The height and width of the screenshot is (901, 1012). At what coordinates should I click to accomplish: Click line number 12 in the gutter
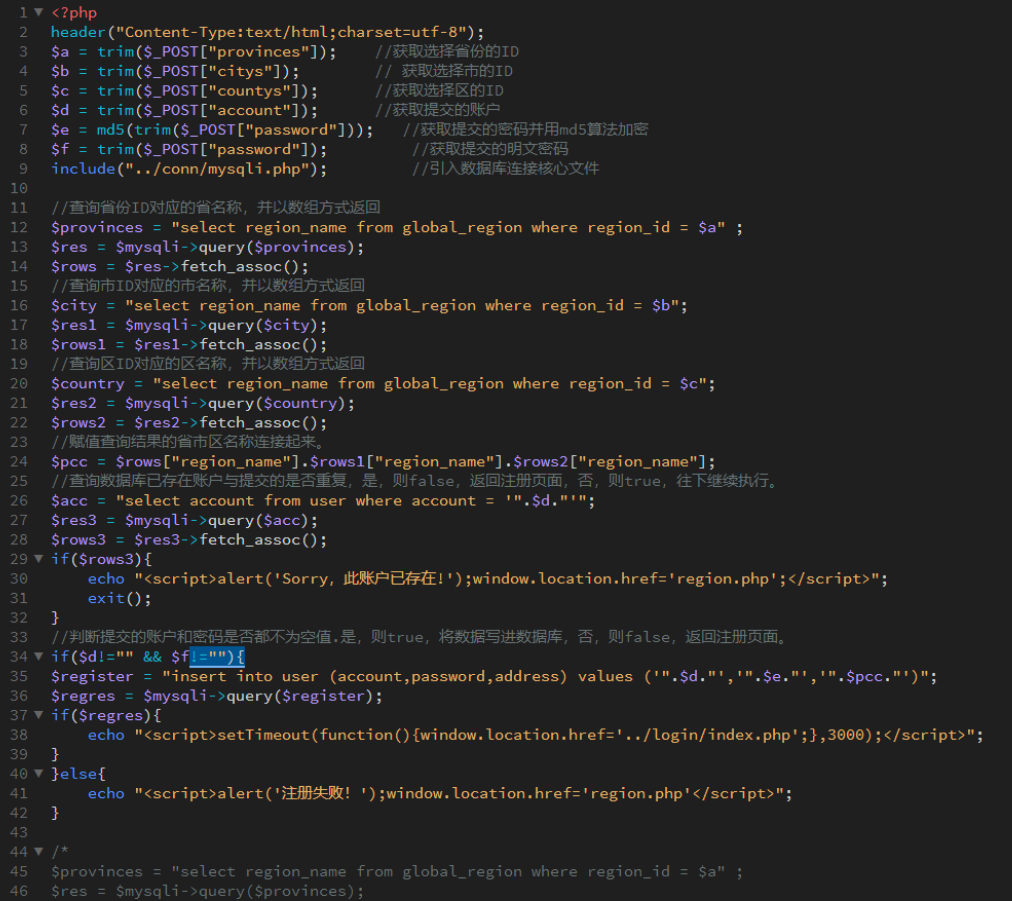(19, 227)
